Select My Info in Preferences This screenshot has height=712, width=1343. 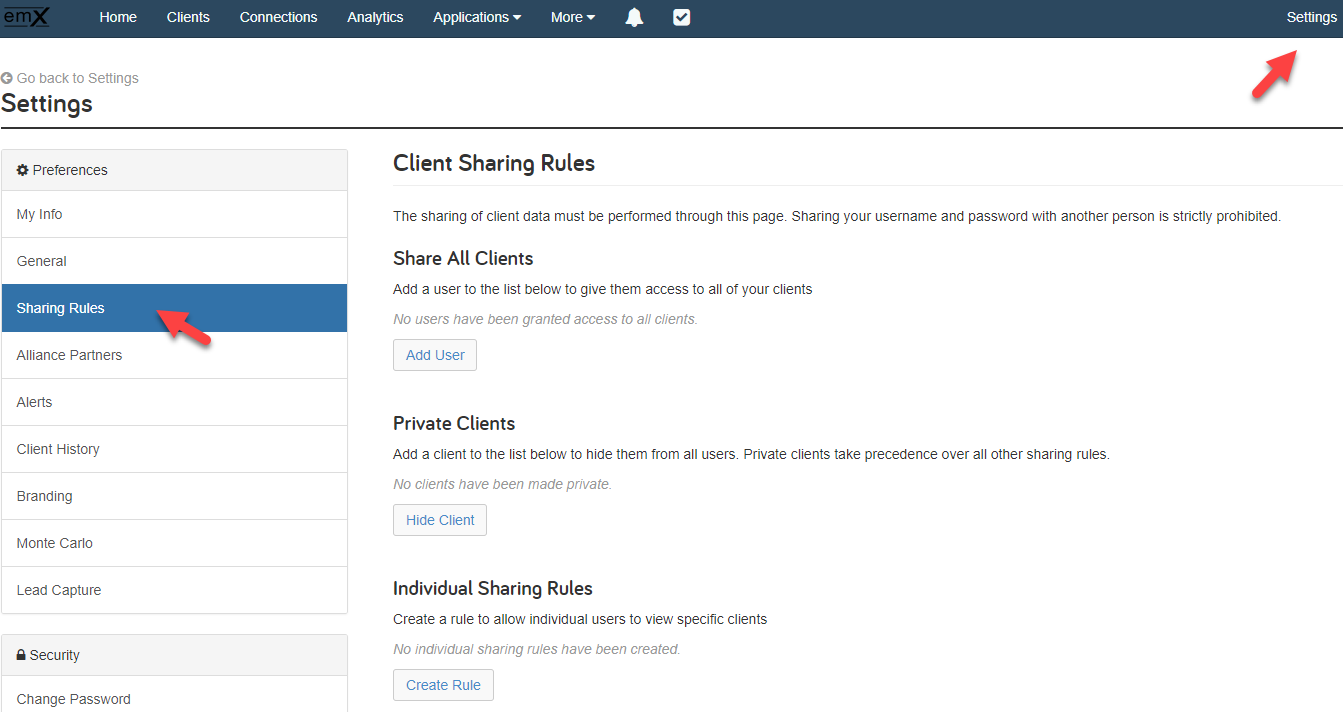(x=174, y=214)
